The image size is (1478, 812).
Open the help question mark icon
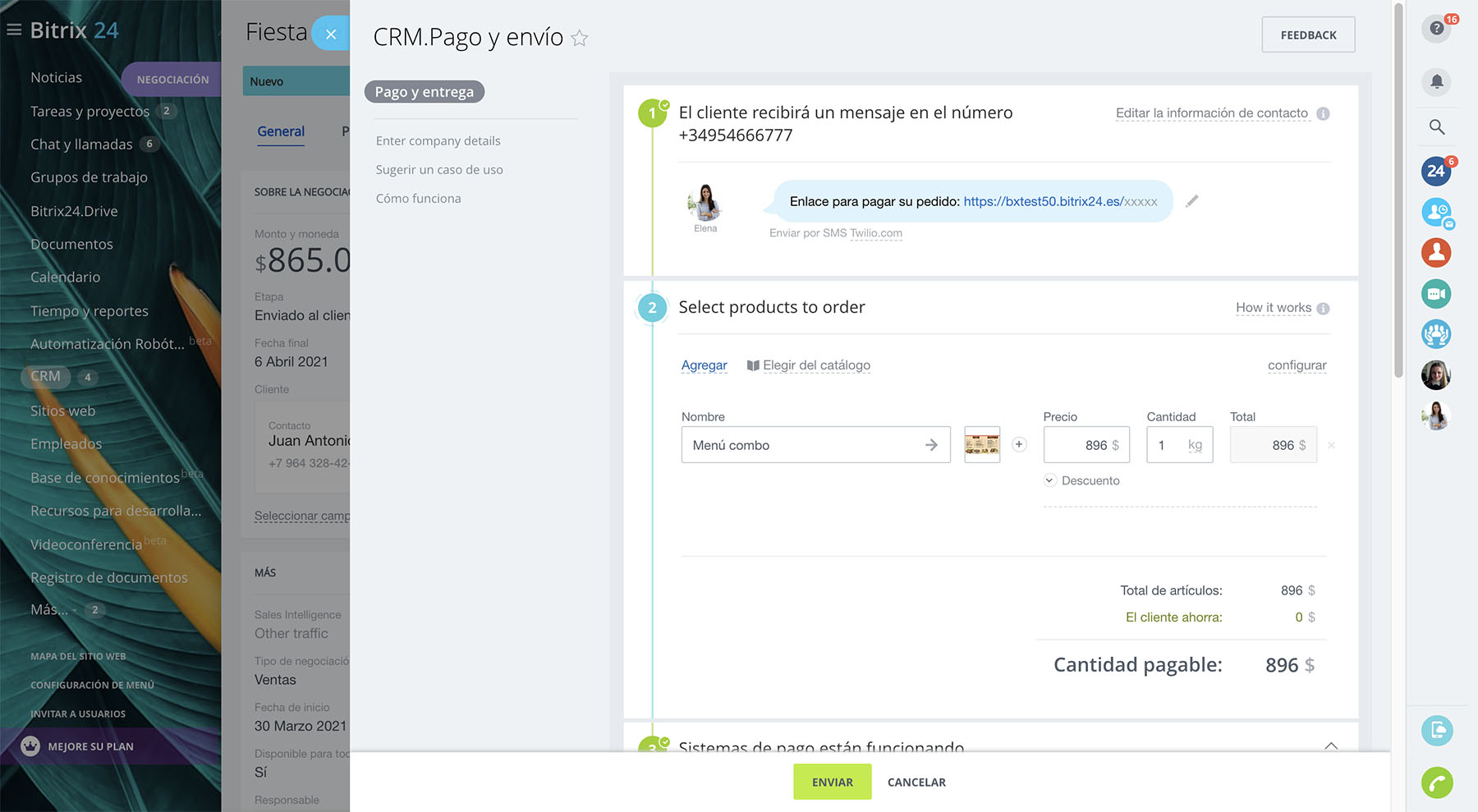tap(1436, 29)
